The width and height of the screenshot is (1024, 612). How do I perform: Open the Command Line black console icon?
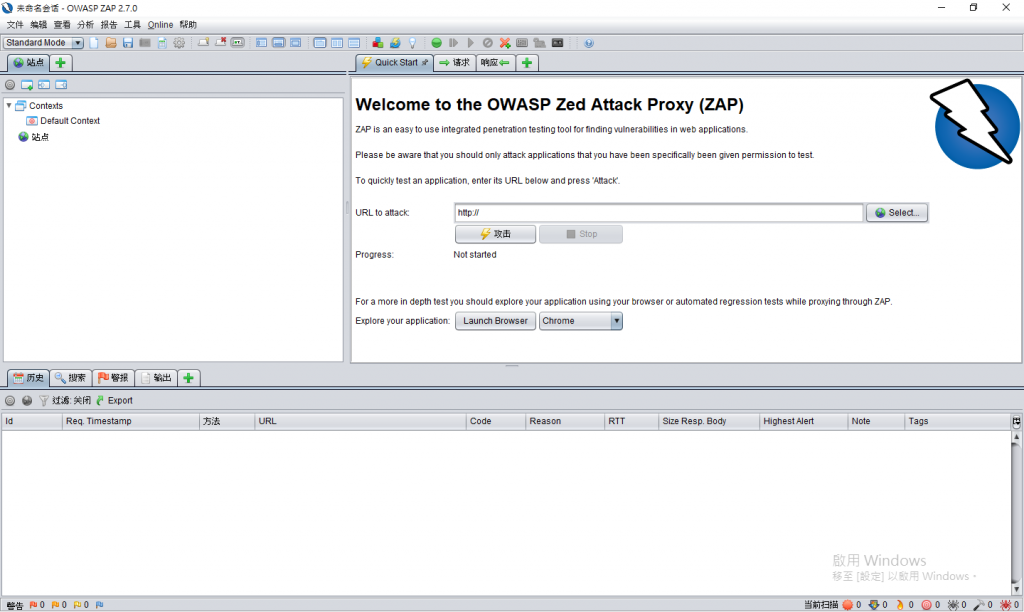coord(558,43)
